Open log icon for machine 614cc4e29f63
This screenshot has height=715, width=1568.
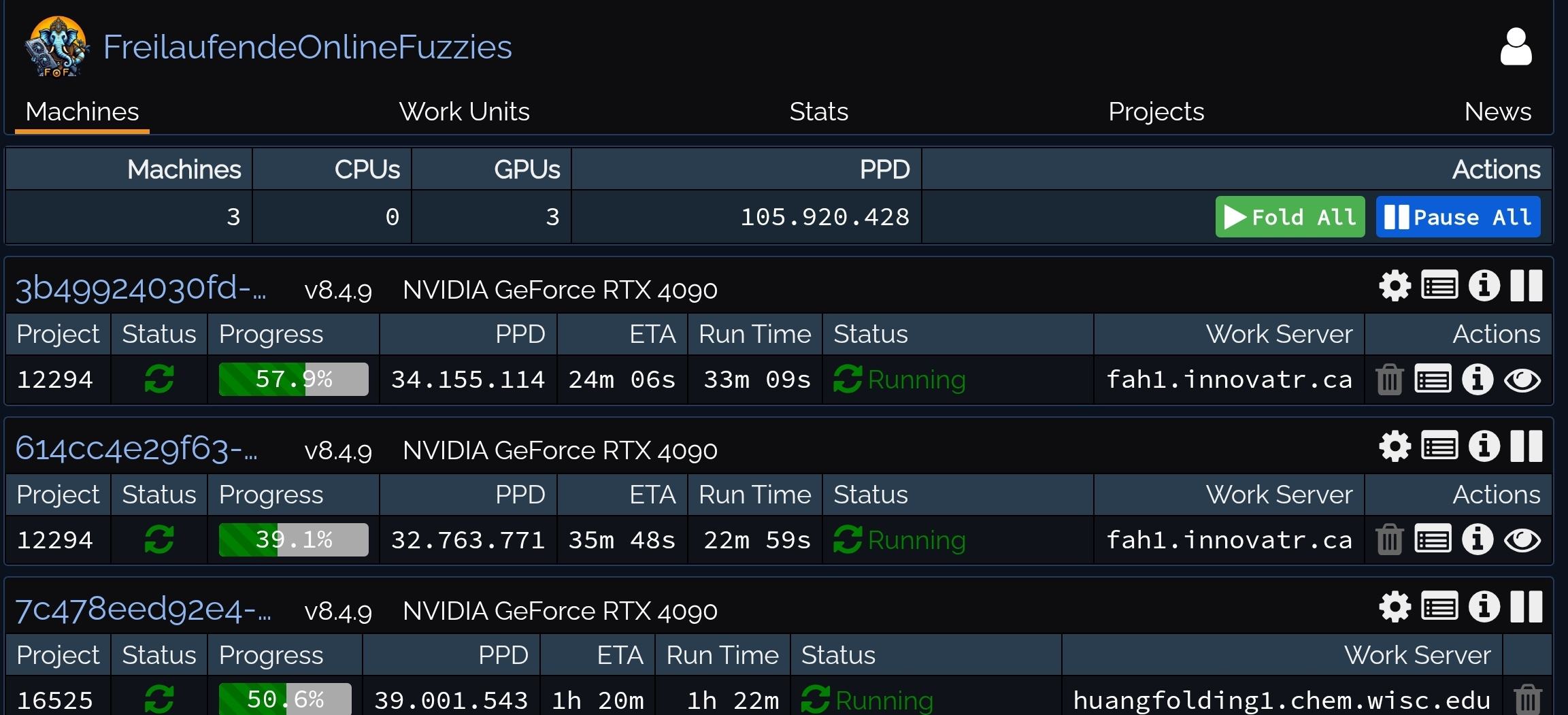(1439, 446)
